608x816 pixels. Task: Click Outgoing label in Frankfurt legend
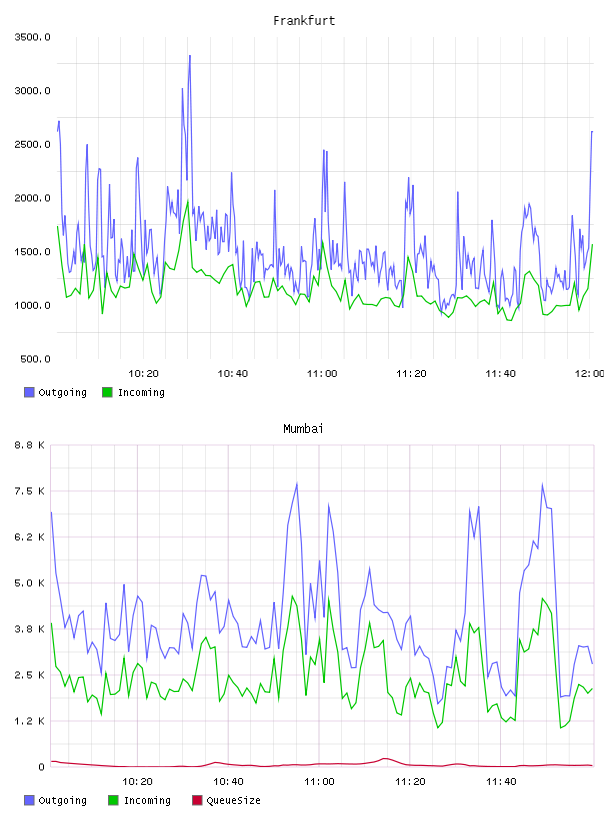pyautogui.click(x=62, y=392)
